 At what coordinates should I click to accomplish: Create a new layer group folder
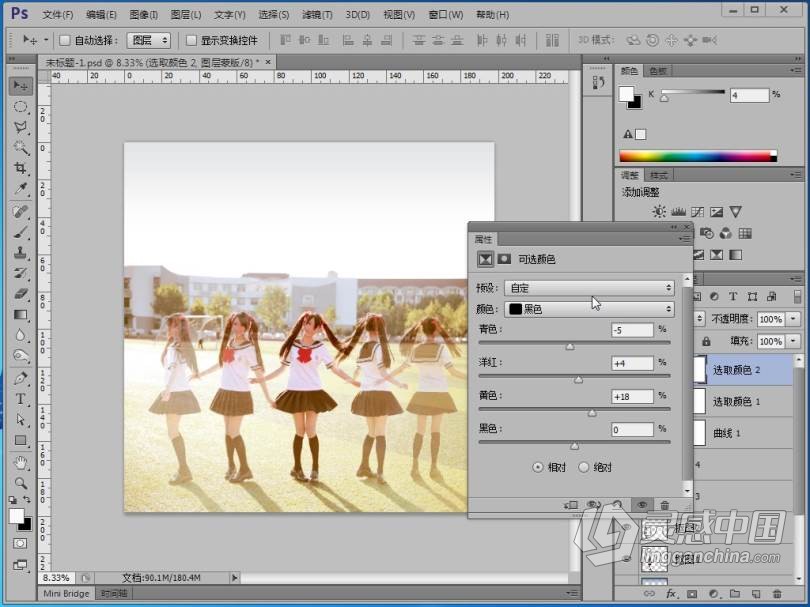click(x=735, y=594)
